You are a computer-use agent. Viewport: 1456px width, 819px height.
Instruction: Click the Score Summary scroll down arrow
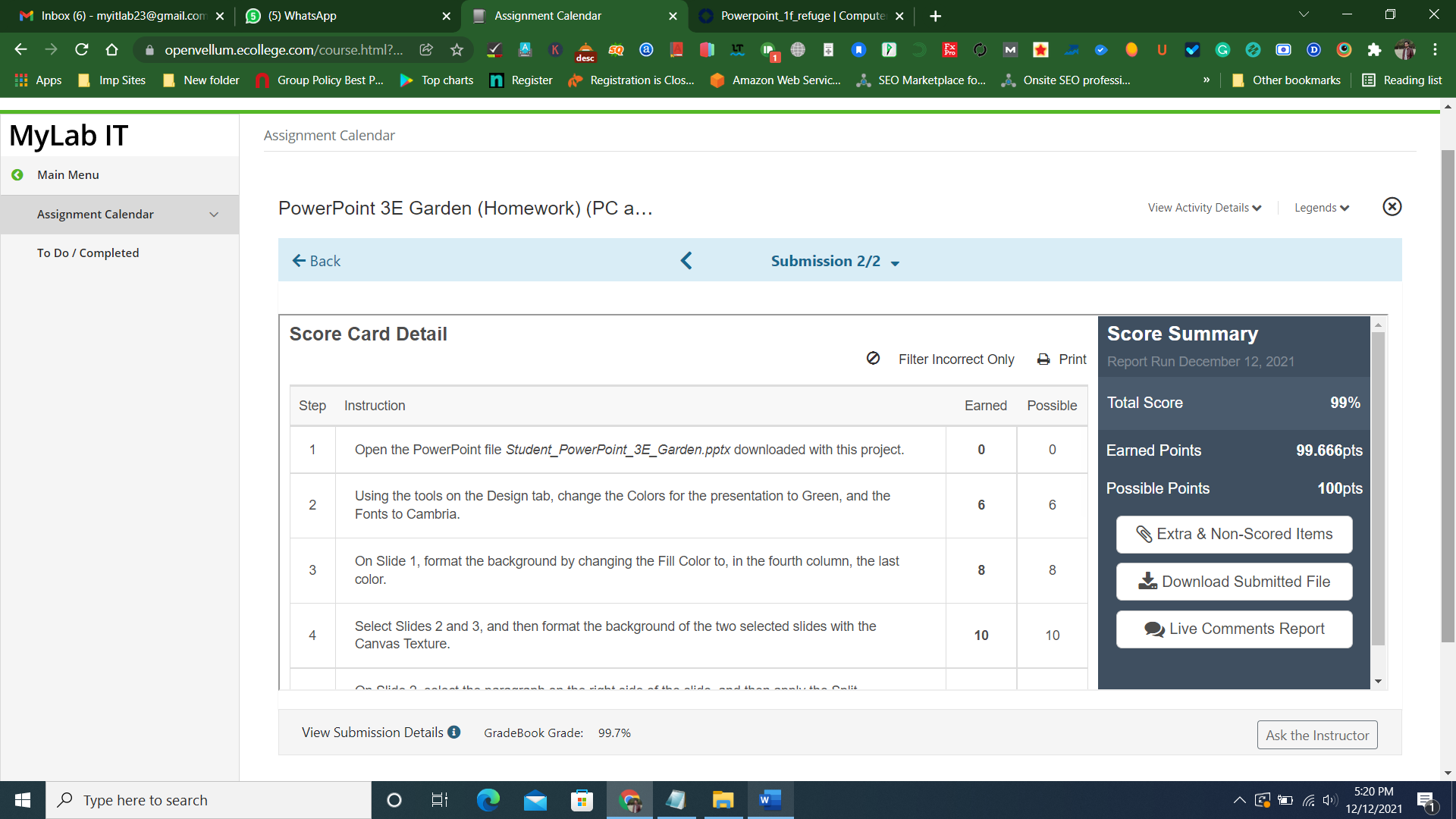1379,682
